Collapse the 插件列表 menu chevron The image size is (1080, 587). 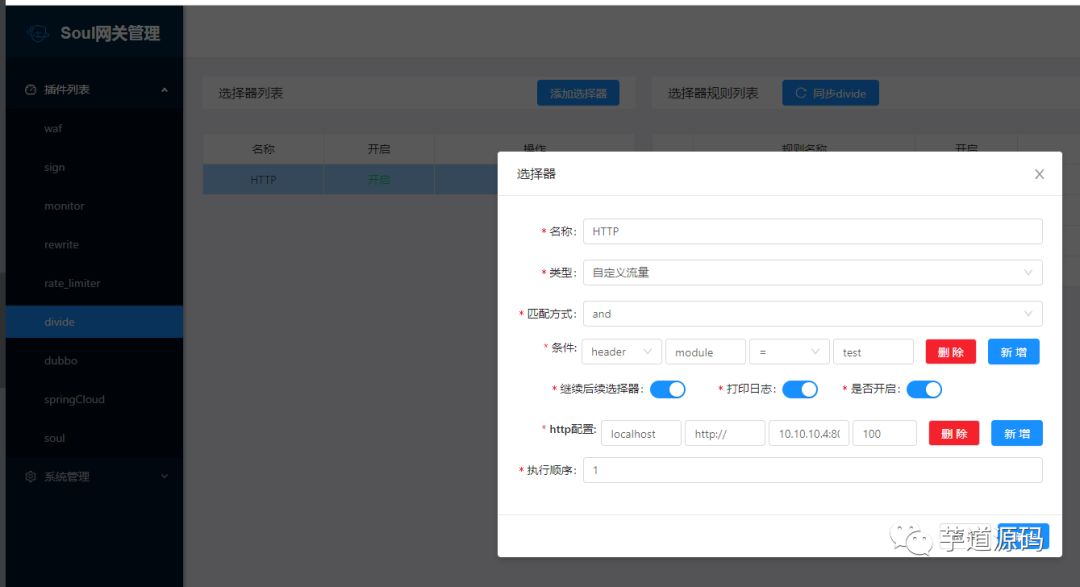pyautogui.click(x=164, y=90)
